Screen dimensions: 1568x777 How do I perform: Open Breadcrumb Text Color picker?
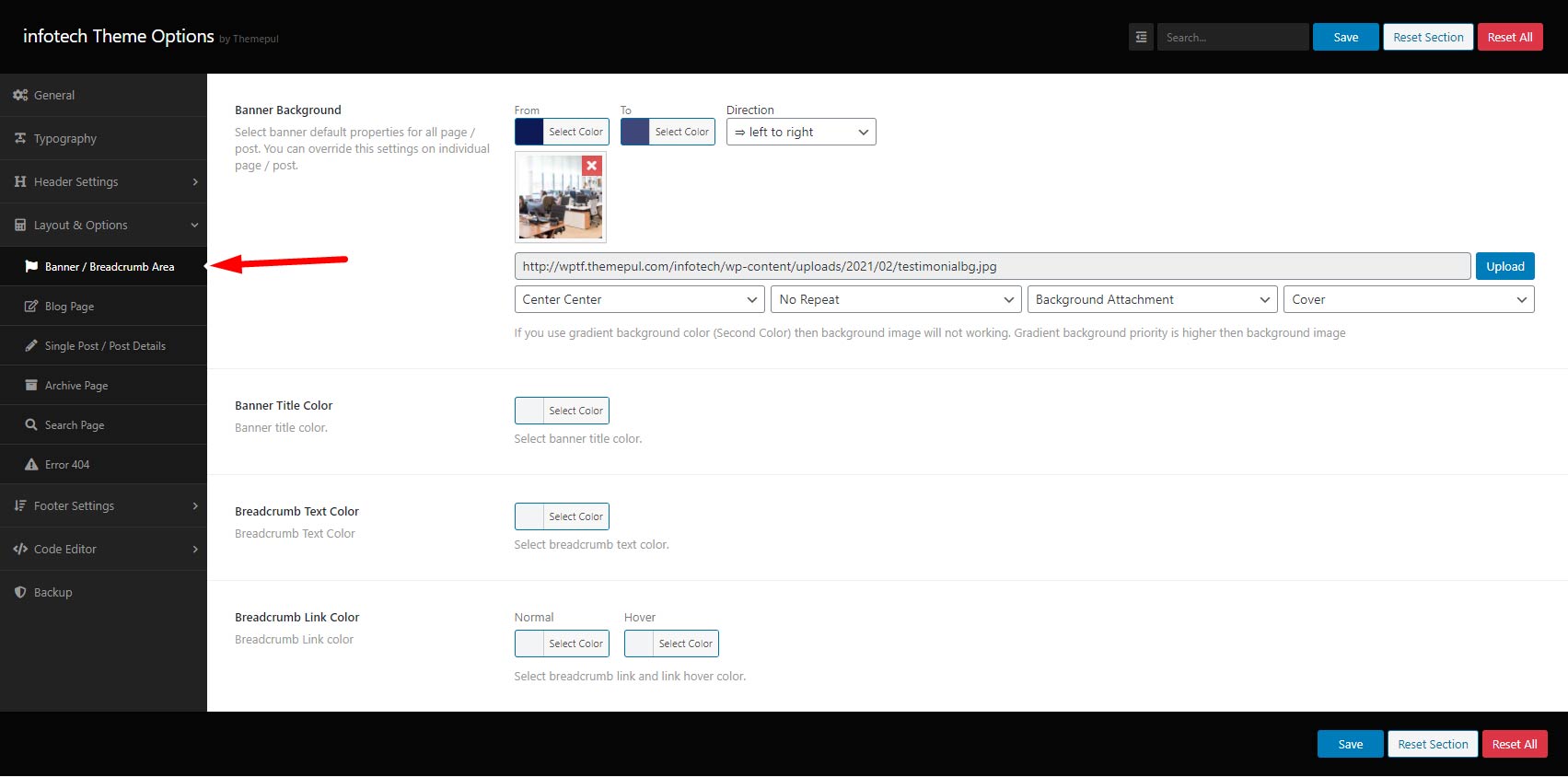click(x=562, y=516)
